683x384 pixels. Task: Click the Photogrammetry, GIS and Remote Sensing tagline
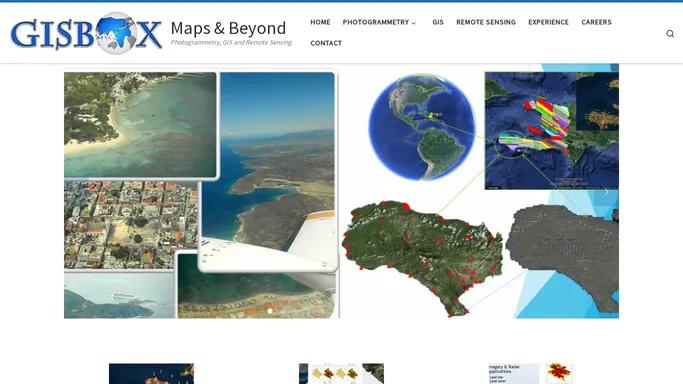231,43
